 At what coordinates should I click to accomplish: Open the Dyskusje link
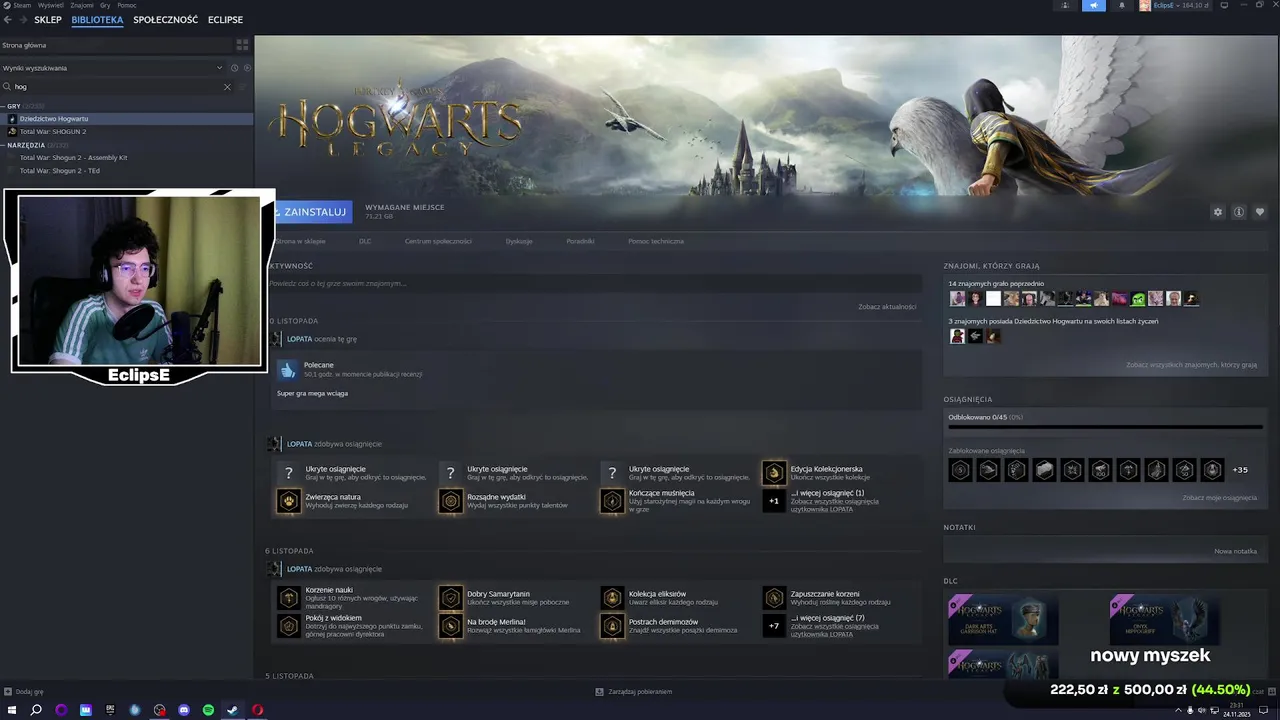pyautogui.click(x=519, y=241)
